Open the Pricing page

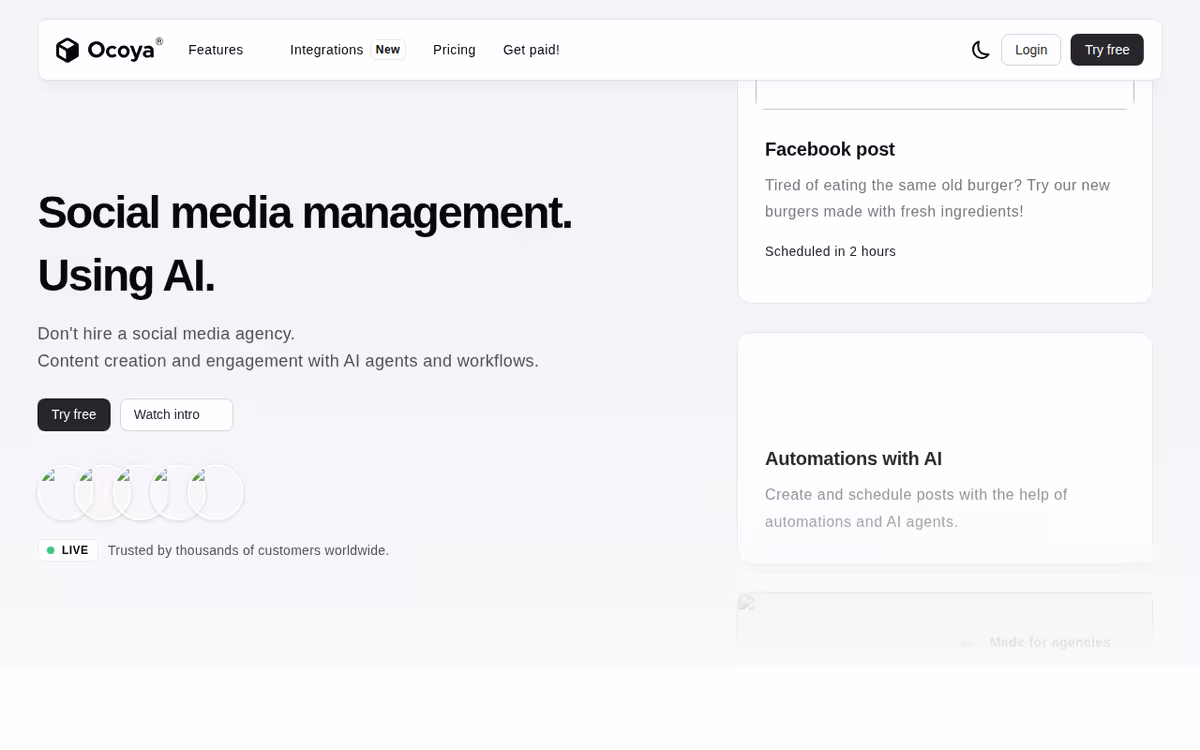tap(454, 50)
